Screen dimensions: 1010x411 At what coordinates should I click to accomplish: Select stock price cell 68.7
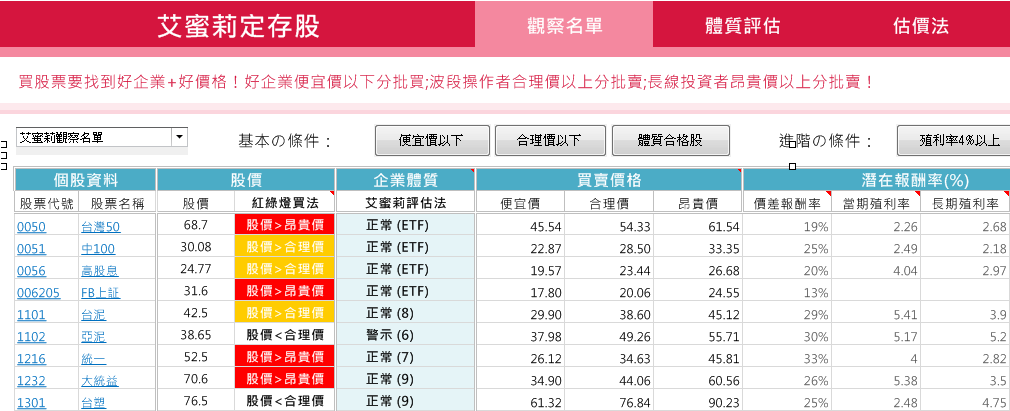coord(196,225)
